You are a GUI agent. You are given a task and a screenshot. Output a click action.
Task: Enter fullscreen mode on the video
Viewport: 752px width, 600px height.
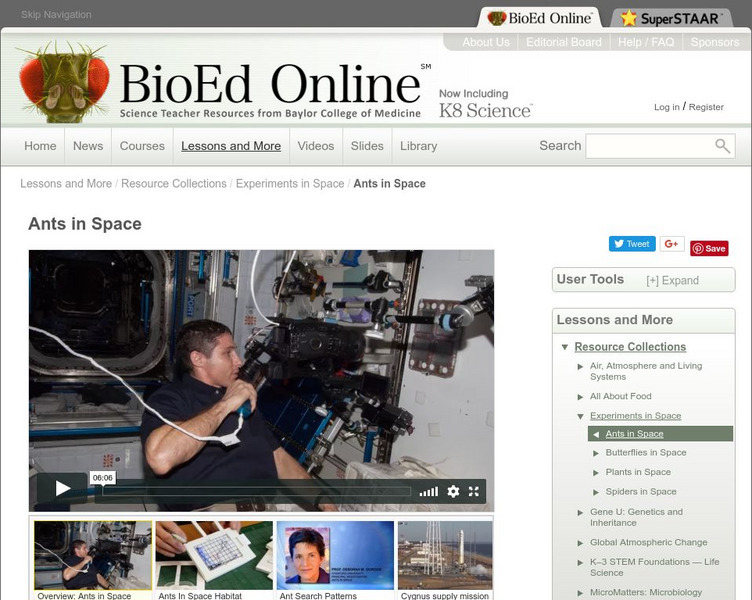pyautogui.click(x=474, y=491)
